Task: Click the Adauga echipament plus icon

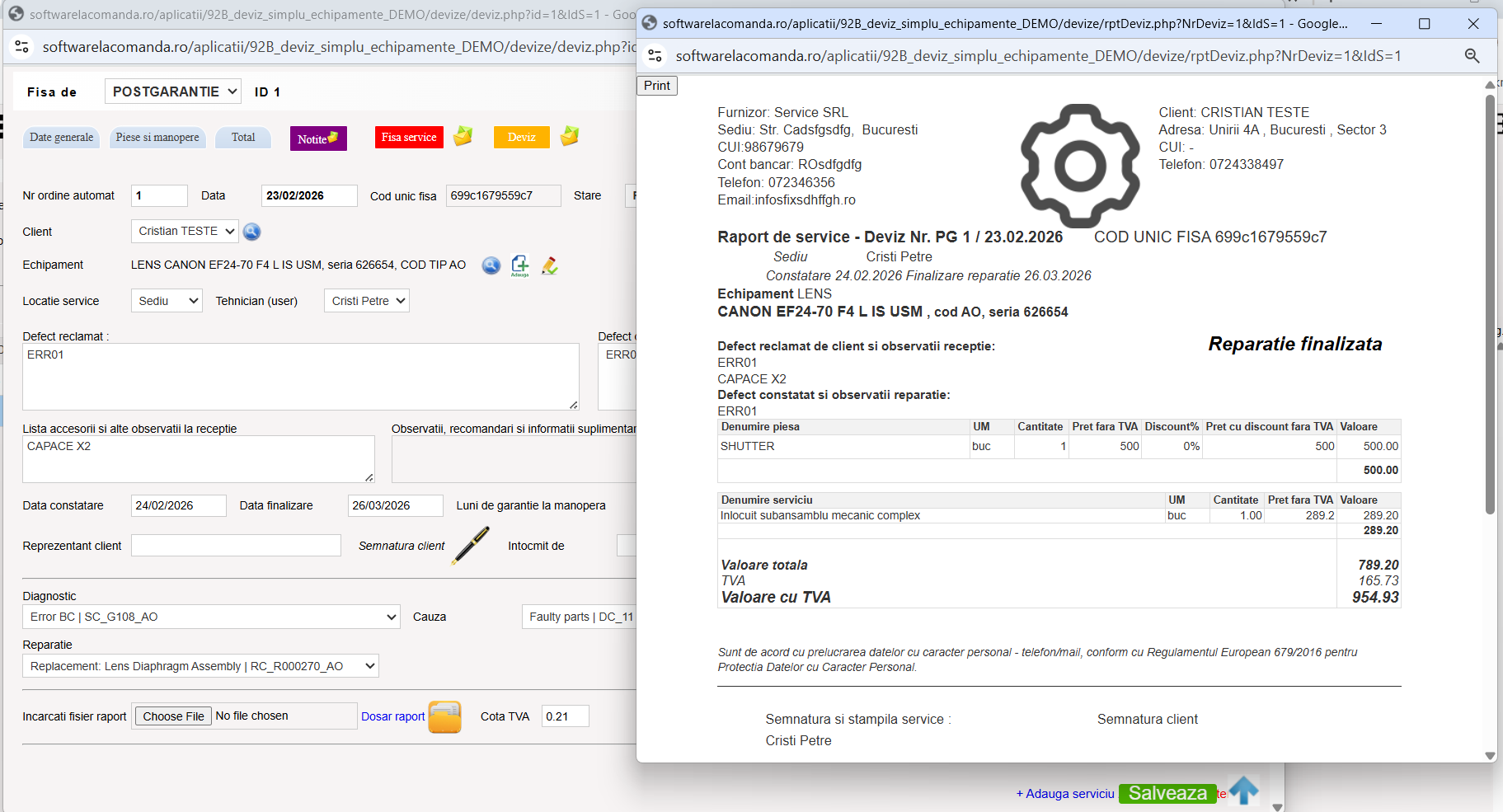Action: [x=520, y=265]
